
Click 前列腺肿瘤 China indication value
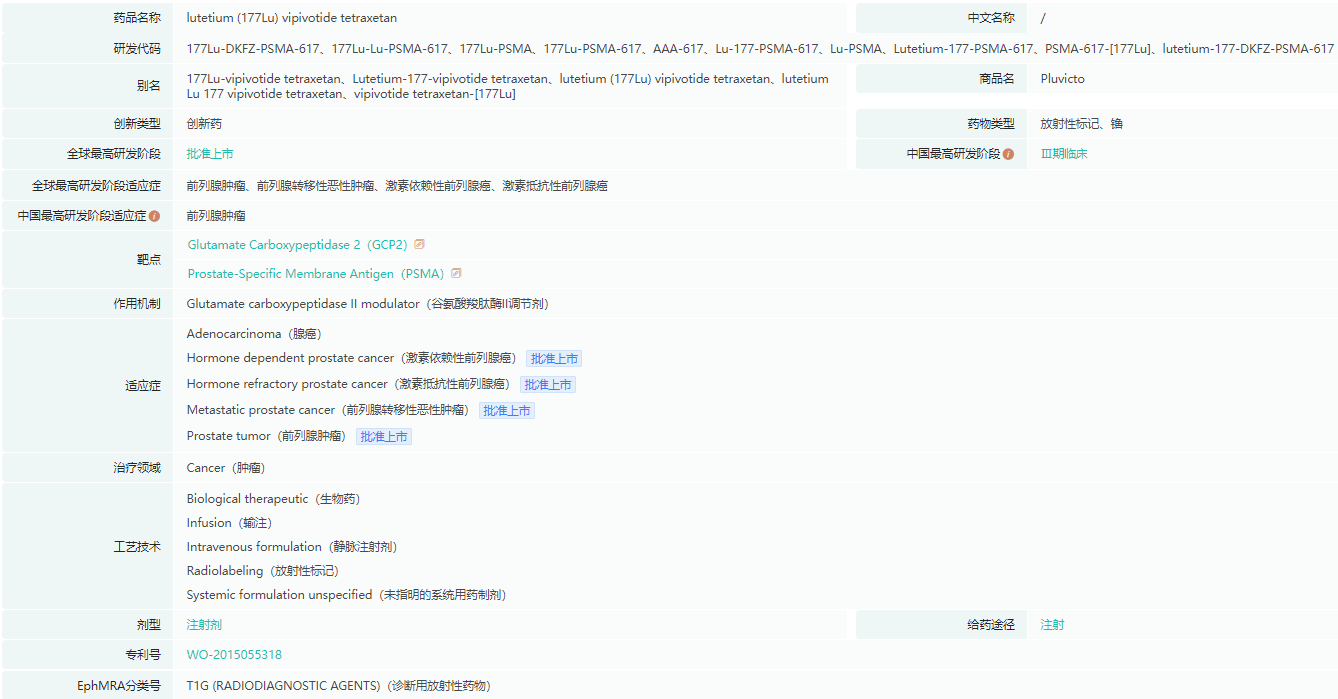216,216
